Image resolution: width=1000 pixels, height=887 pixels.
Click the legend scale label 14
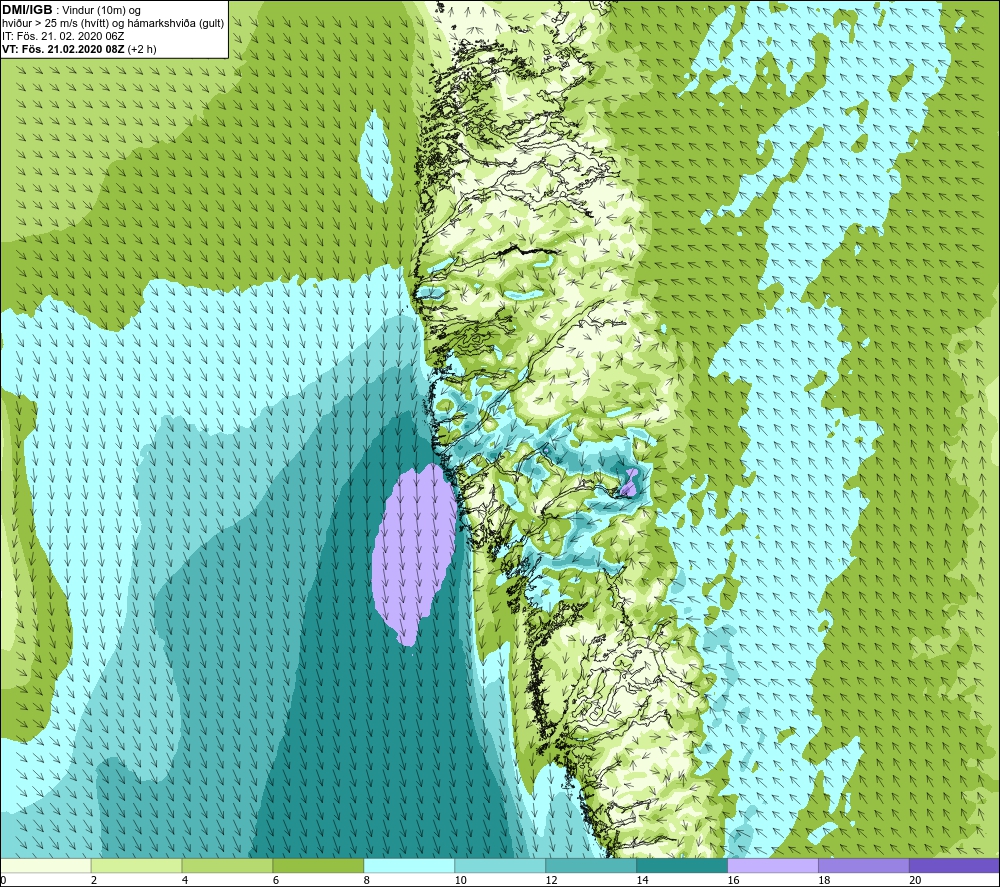pos(642,880)
